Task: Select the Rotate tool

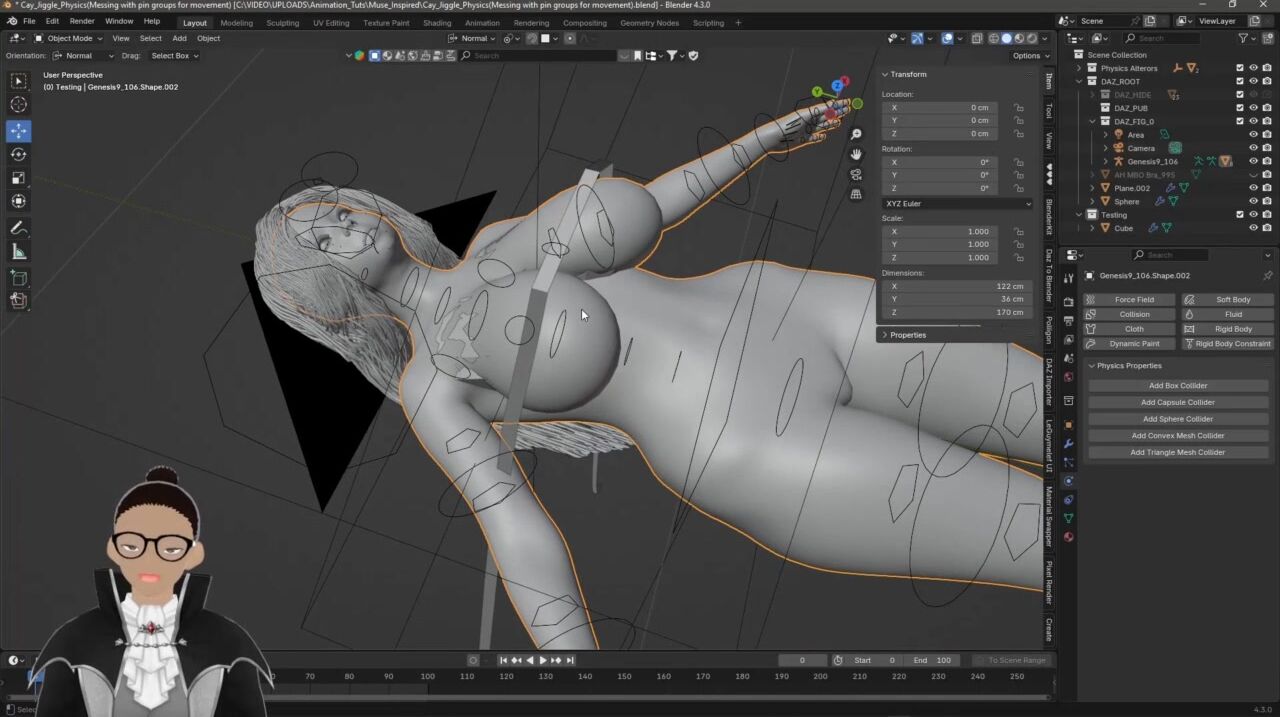Action: [x=18, y=154]
